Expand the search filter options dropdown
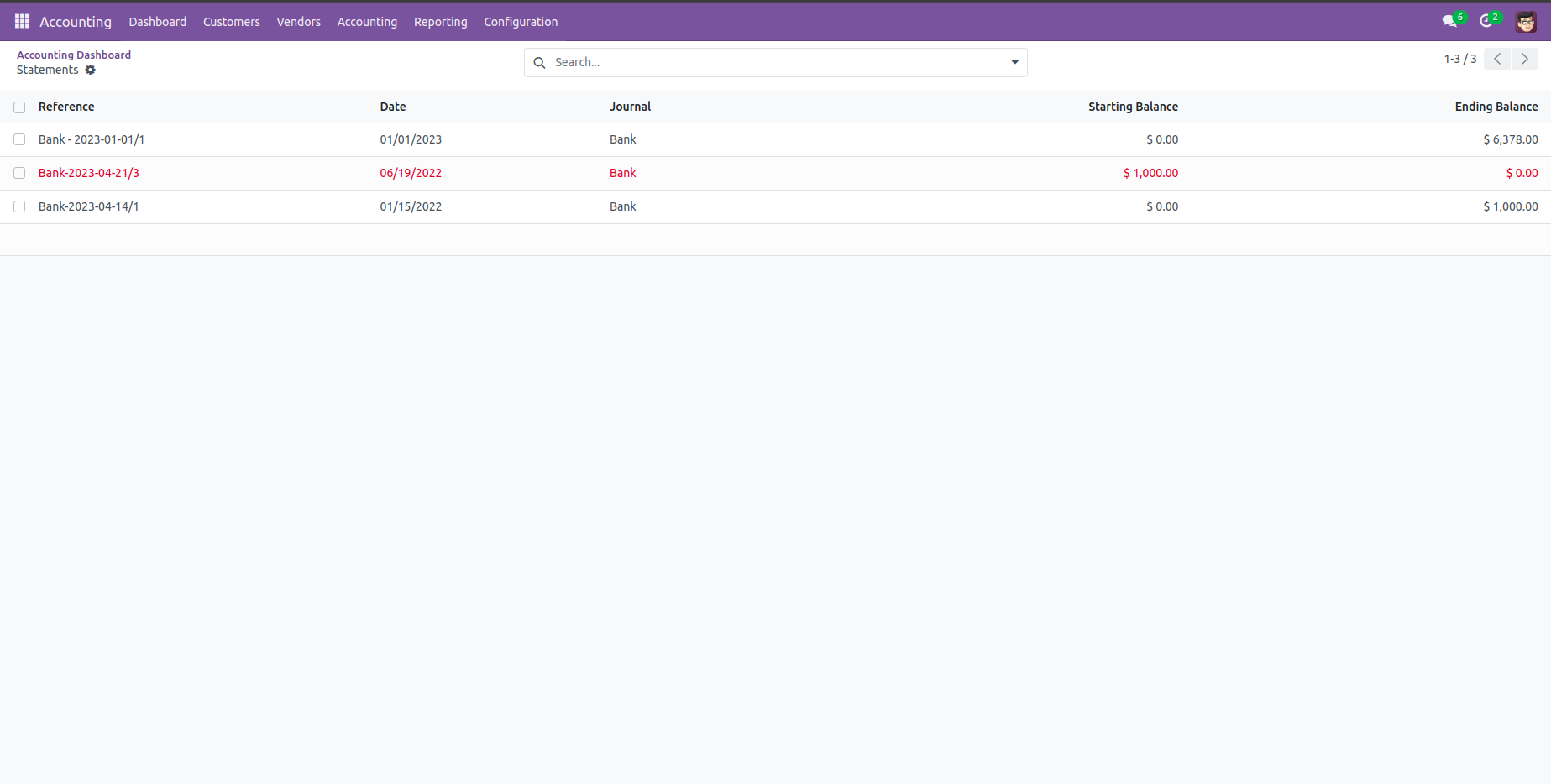This screenshot has height=784, width=1551. click(1014, 63)
